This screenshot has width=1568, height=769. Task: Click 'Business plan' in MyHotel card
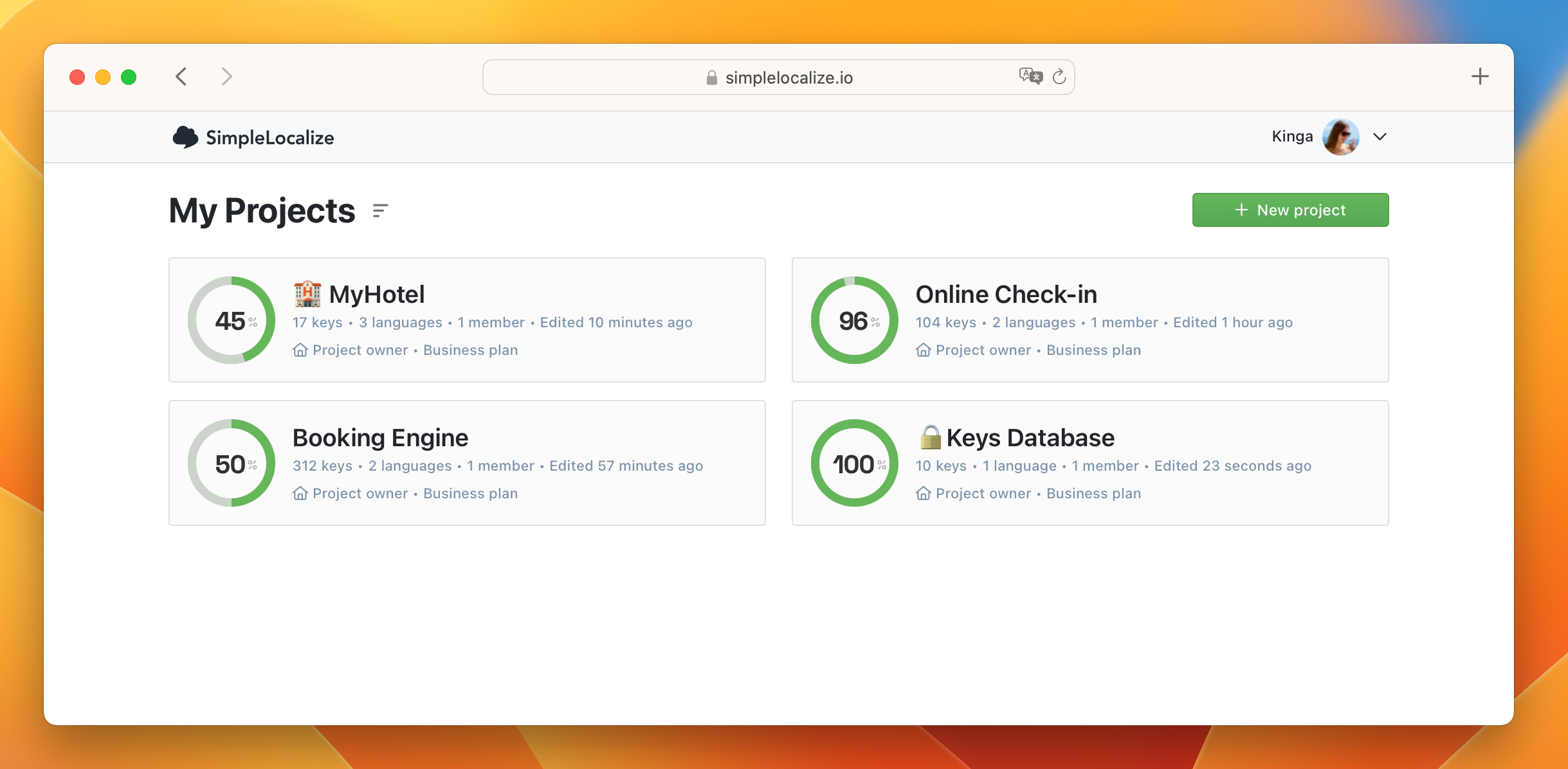pos(471,350)
